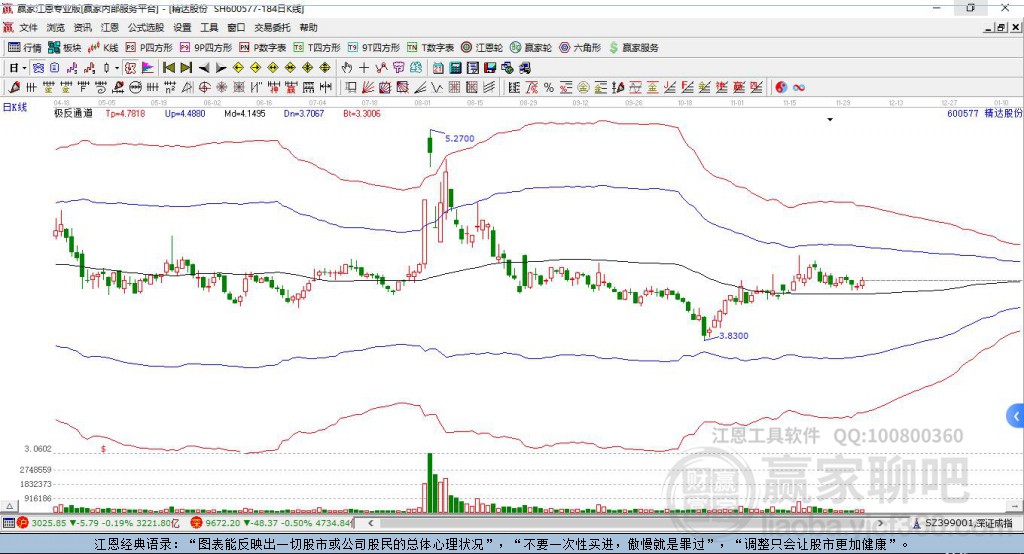Click the small black dropdown triangle in chart
Screen dimensions: 1024x554
pos(830,120)
